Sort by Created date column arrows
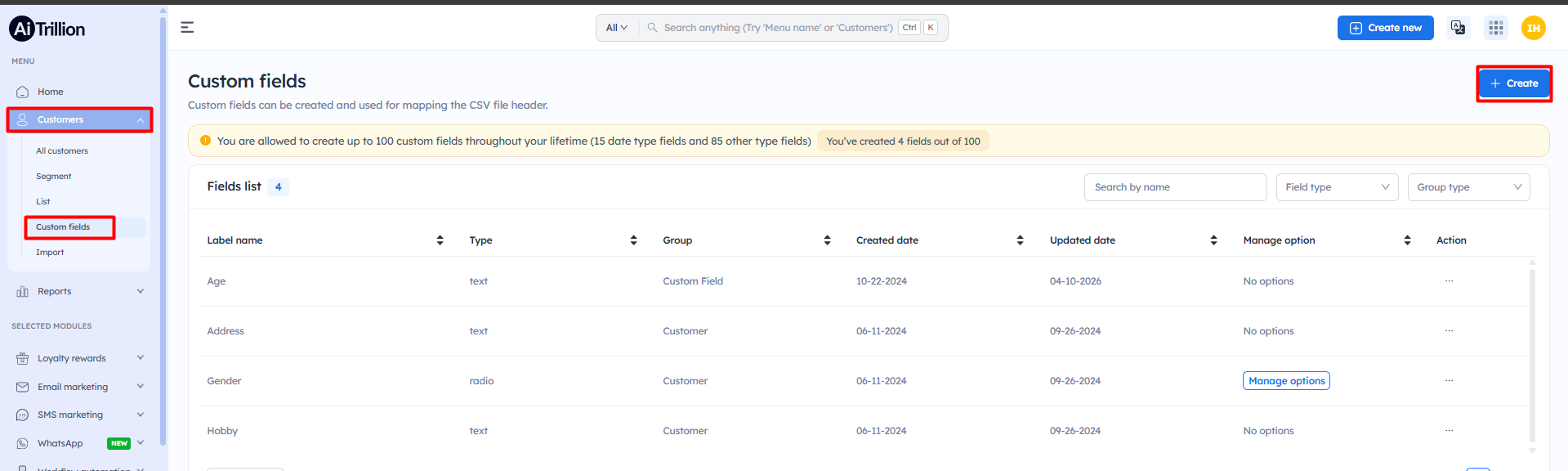Viewport: 1568px width, 471px height. coord(1020,240)
